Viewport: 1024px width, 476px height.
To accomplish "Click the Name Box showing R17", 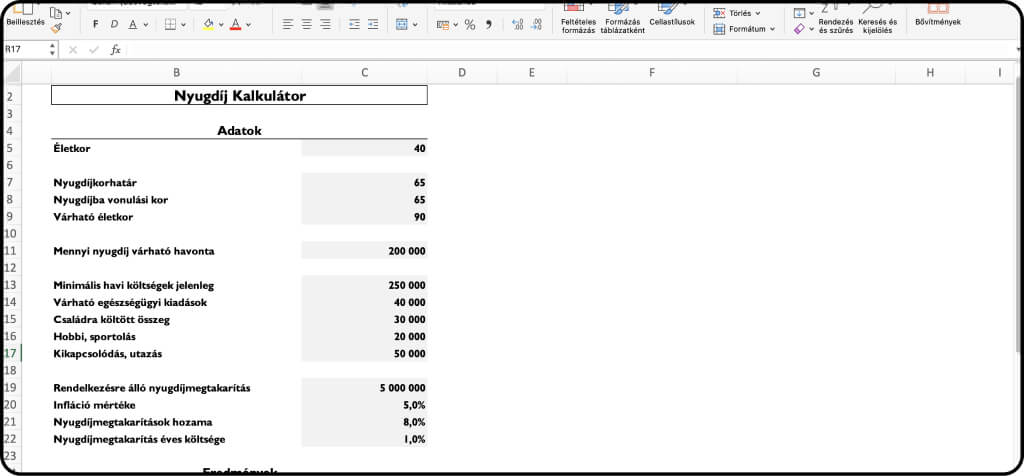I will pyautogui.click(x=28, y=49).
